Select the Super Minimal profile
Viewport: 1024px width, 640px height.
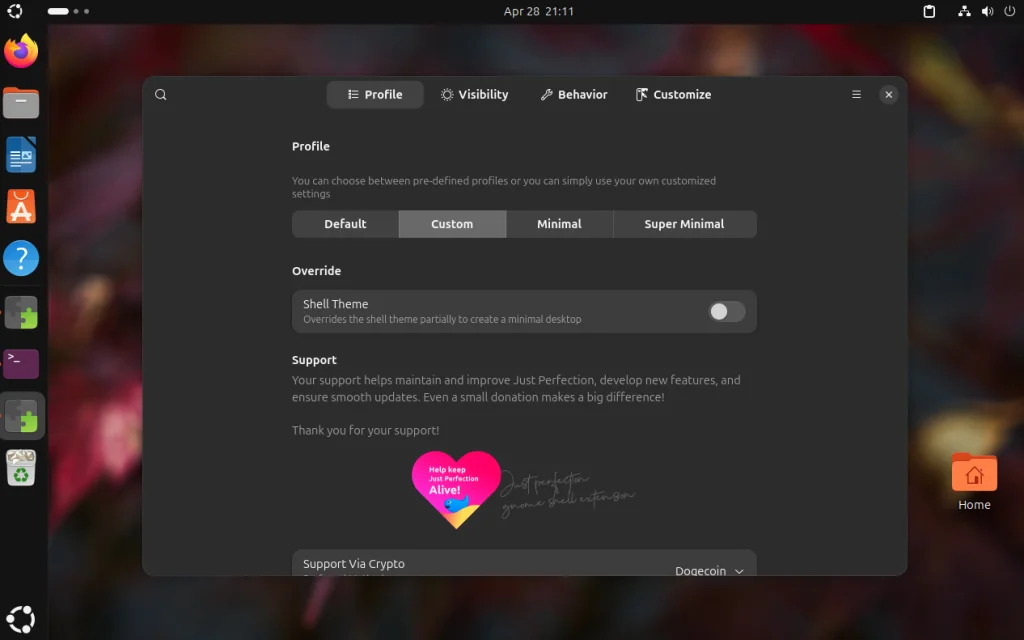684,224
